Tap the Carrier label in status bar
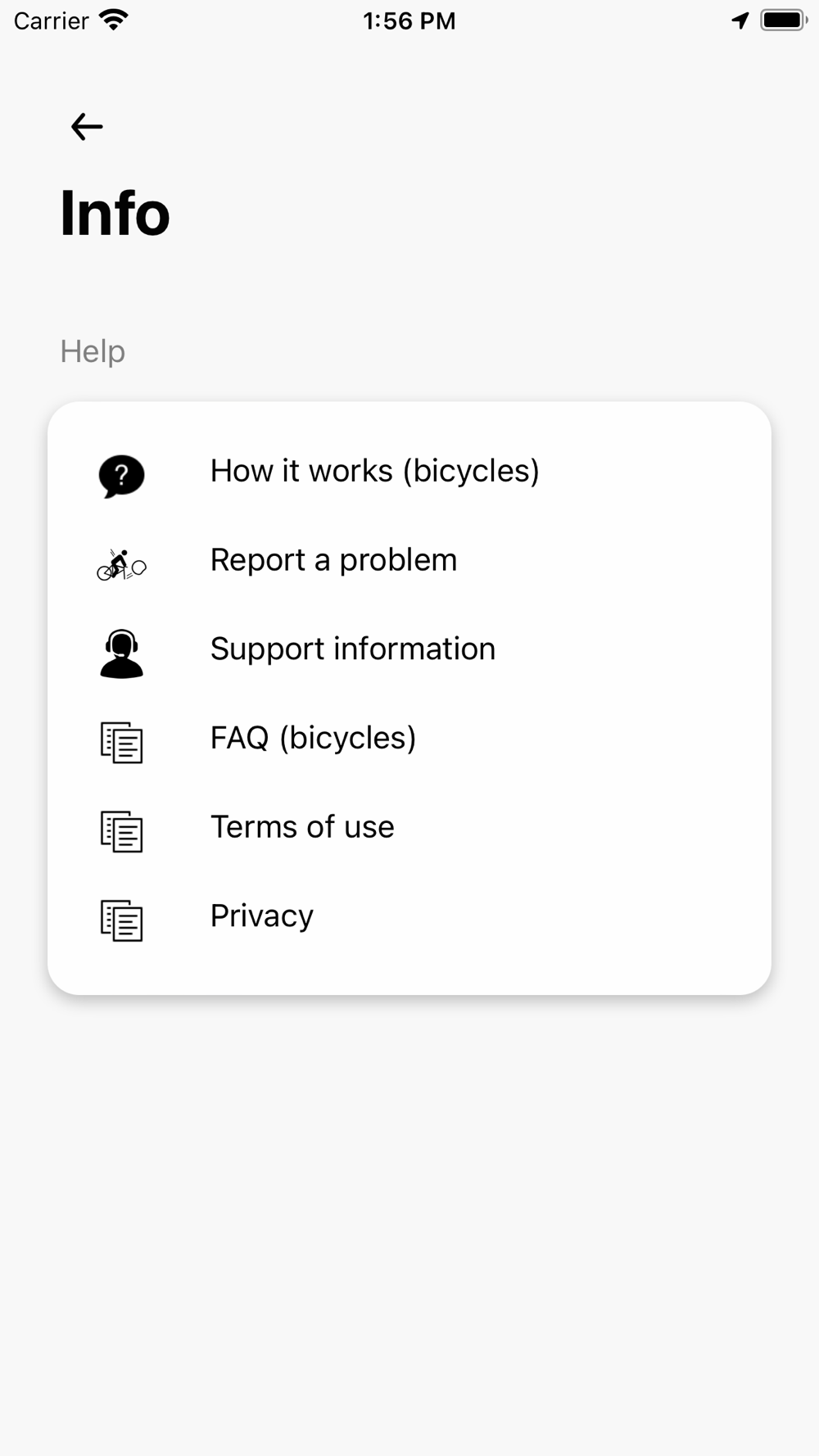The image size is (819, 1456). click(x=51, y=20)
